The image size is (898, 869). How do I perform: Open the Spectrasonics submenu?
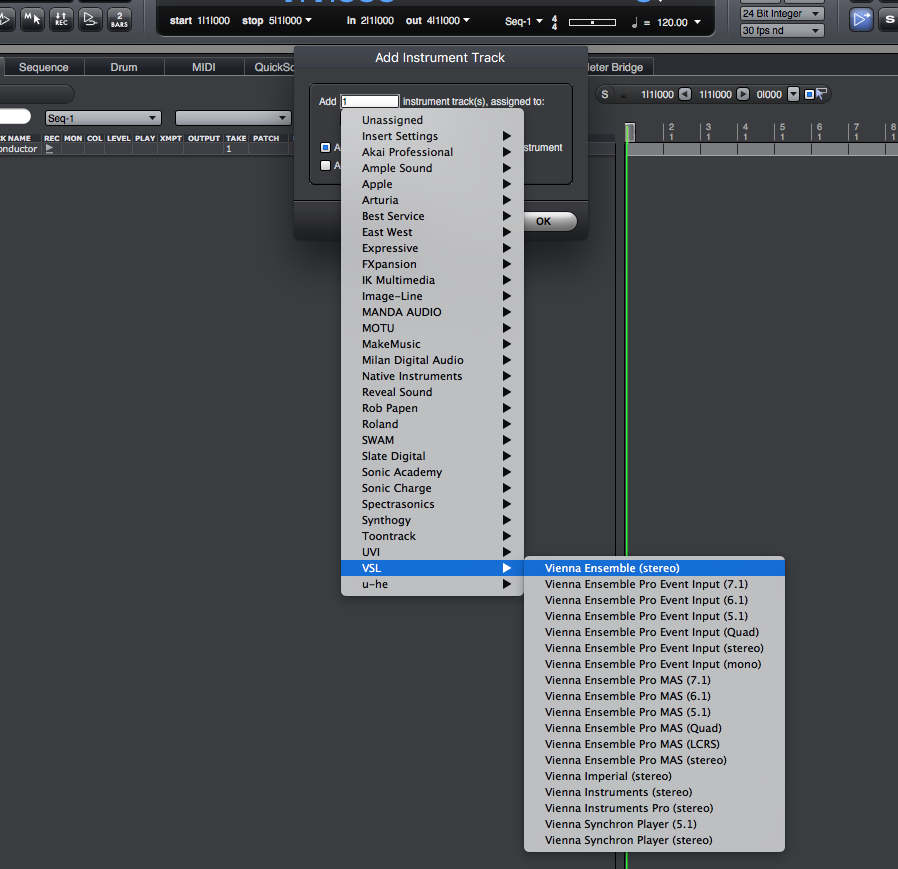432,504
